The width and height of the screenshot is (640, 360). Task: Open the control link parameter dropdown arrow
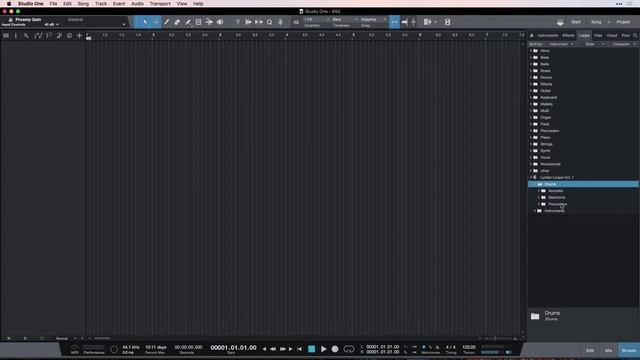coord(124,24)
